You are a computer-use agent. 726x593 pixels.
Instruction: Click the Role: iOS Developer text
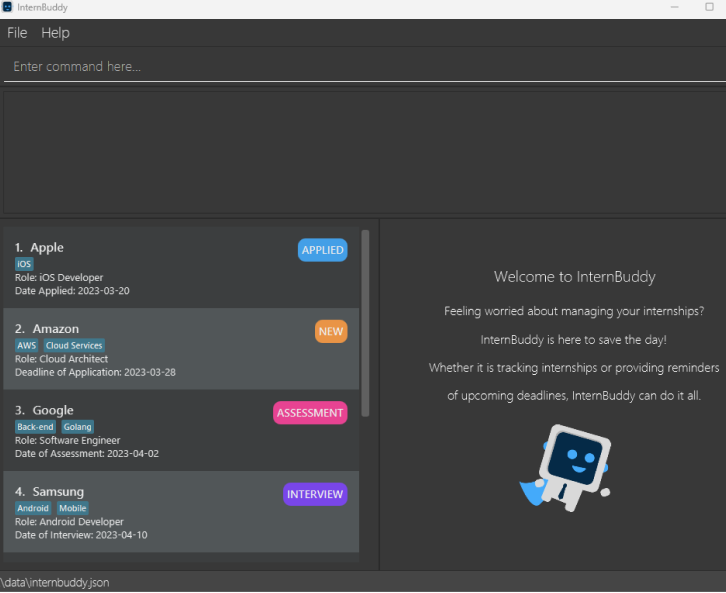pos(59,278)
